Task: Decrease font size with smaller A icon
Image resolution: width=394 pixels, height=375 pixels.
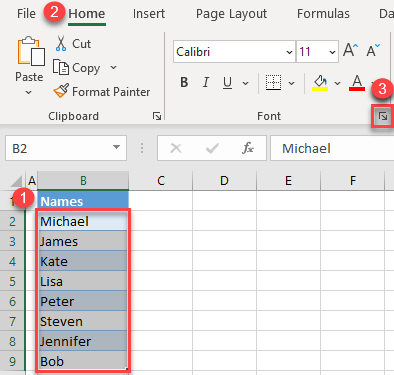Action: point(373,51)
